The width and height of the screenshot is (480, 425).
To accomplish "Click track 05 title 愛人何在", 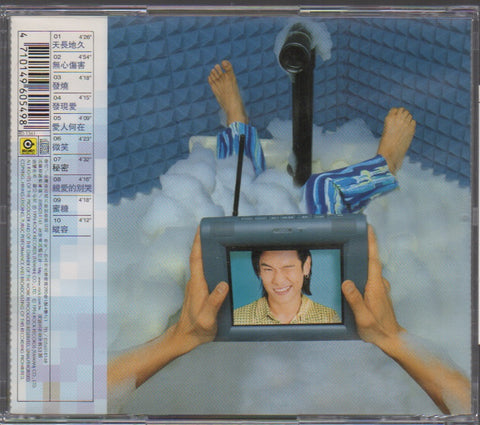I will click(x=69, y=127).
